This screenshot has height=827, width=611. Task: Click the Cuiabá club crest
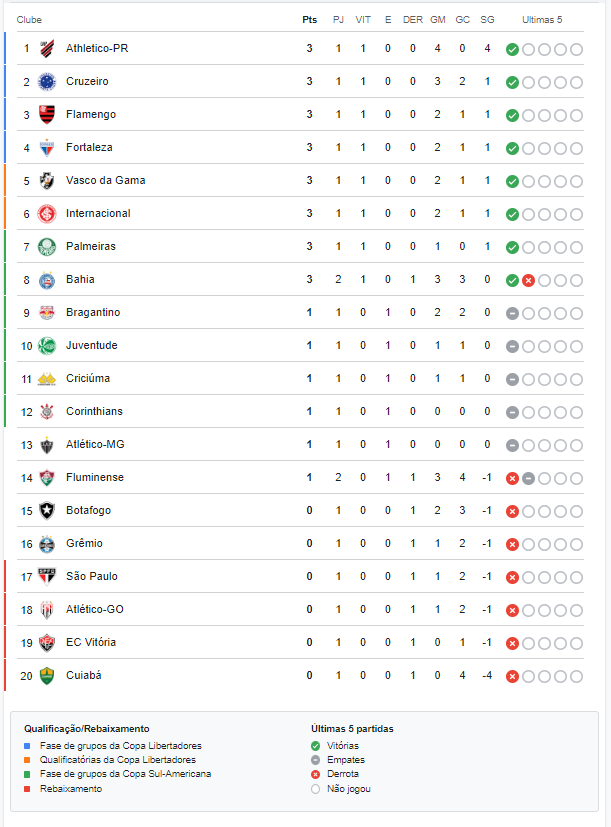pyautogui.click(x=47, y=676)
